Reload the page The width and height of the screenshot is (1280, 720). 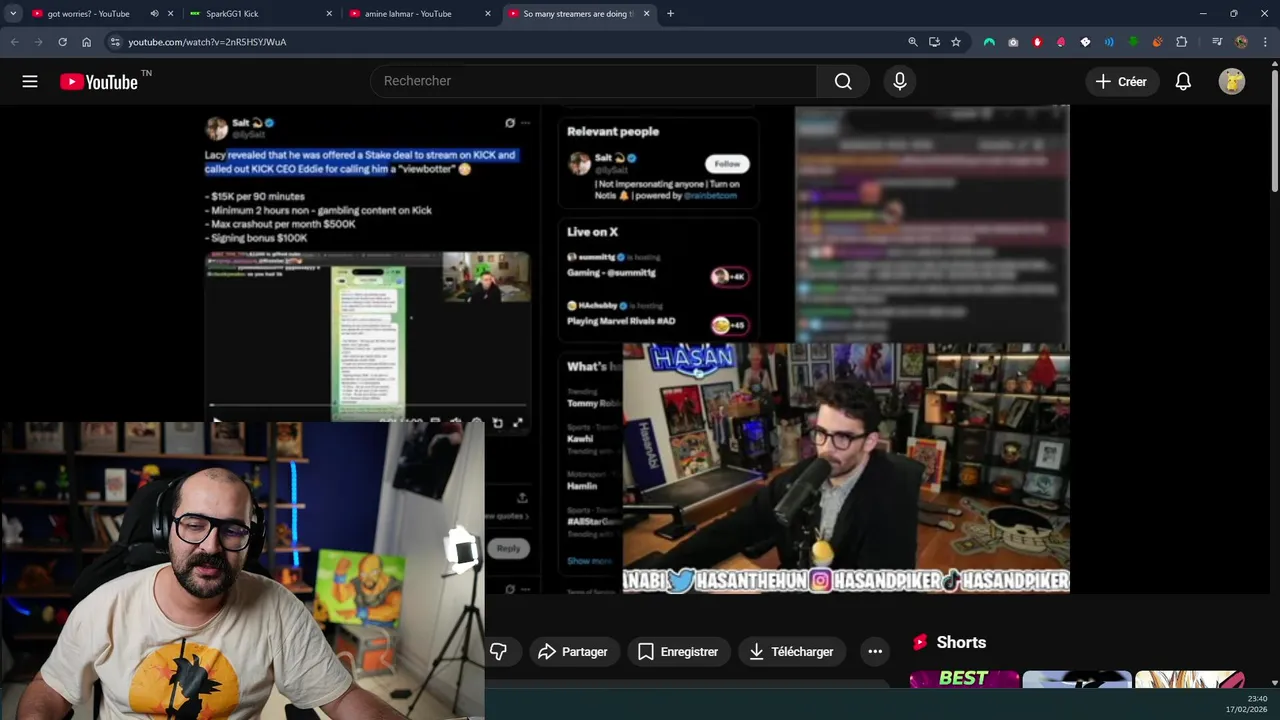coord(62,42)
